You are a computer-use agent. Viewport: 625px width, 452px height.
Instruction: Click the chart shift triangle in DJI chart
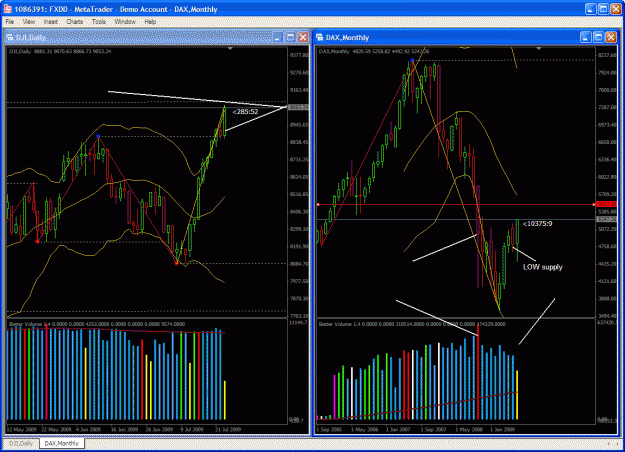click(230, 49)
